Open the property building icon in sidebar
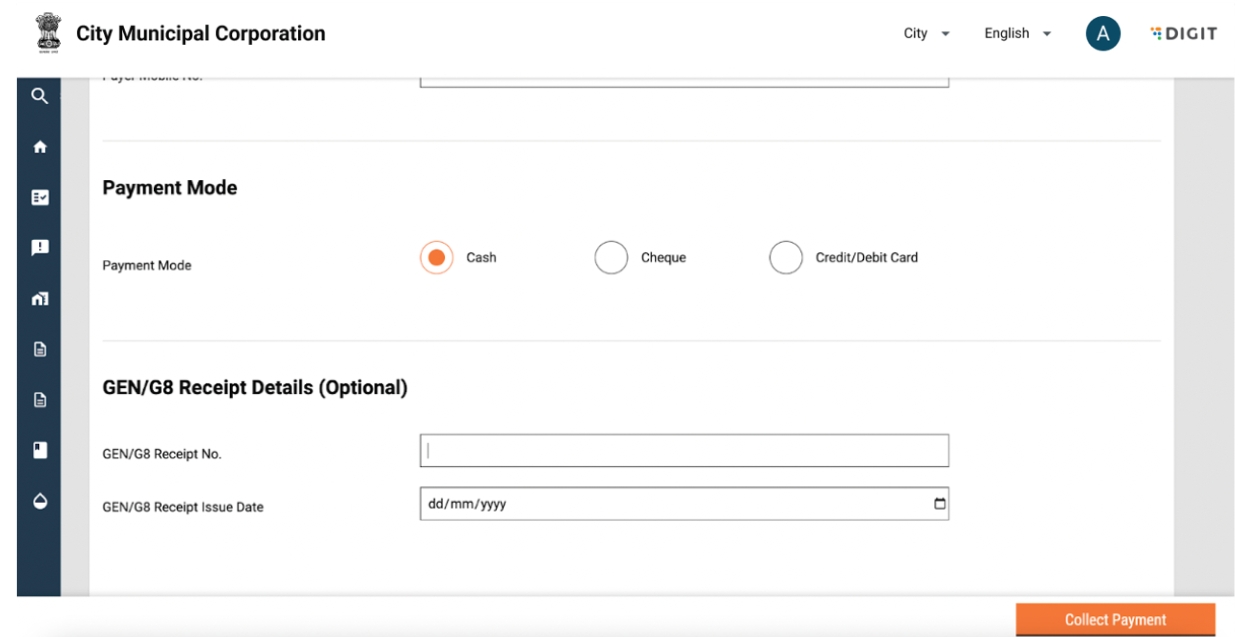Screen dimensions: 1249x637 pyautogui.click(x=39, y=298)
